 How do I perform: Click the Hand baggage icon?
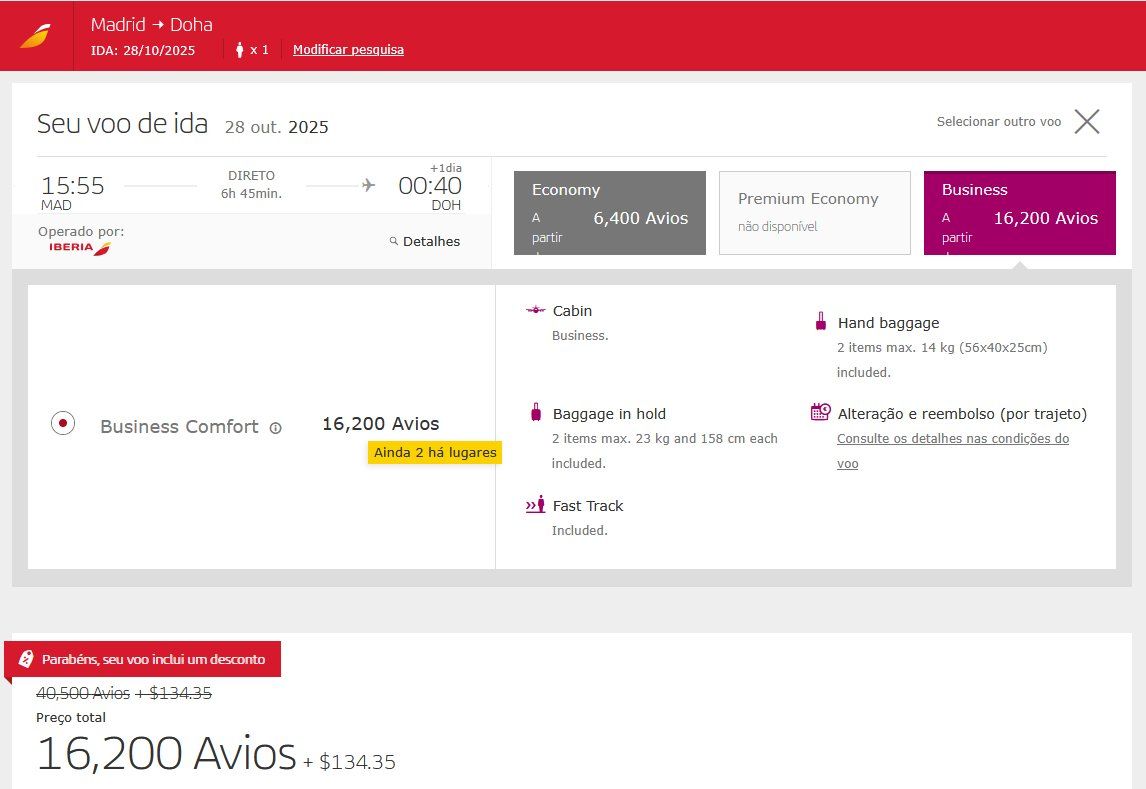821,321
